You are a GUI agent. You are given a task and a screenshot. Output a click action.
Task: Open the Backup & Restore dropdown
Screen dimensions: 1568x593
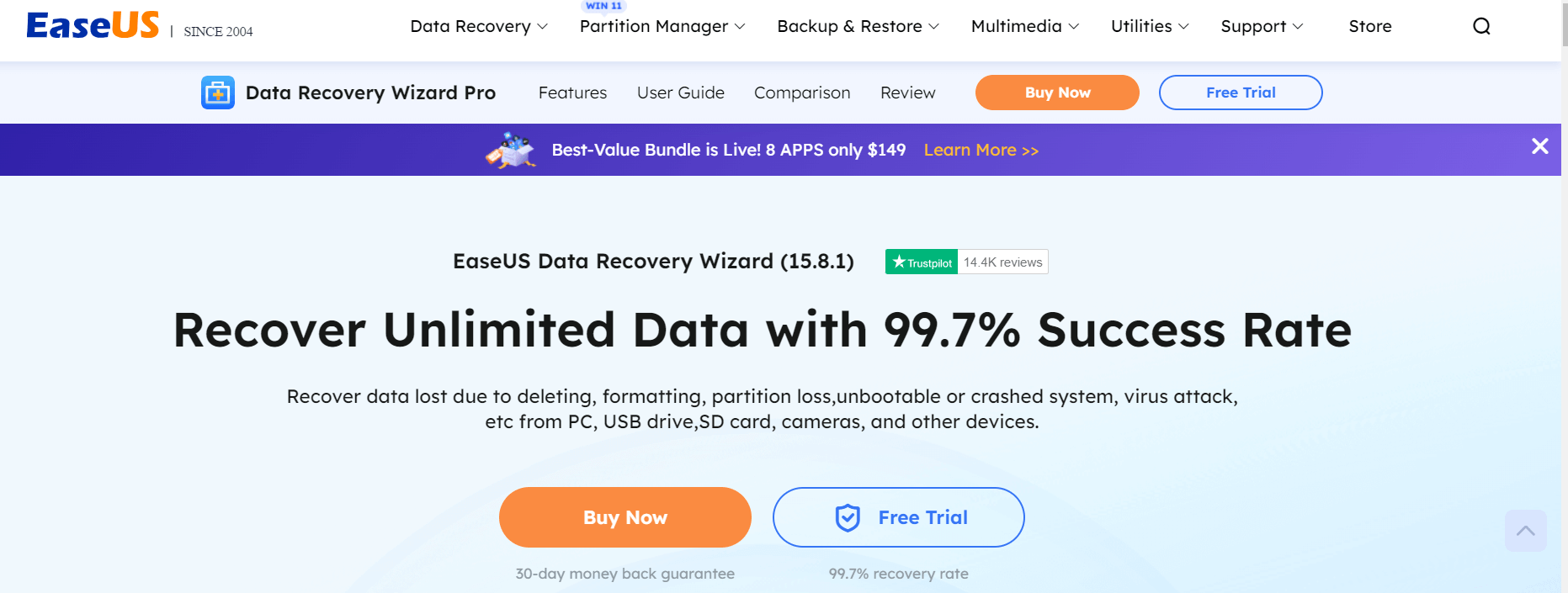(857, 26)
